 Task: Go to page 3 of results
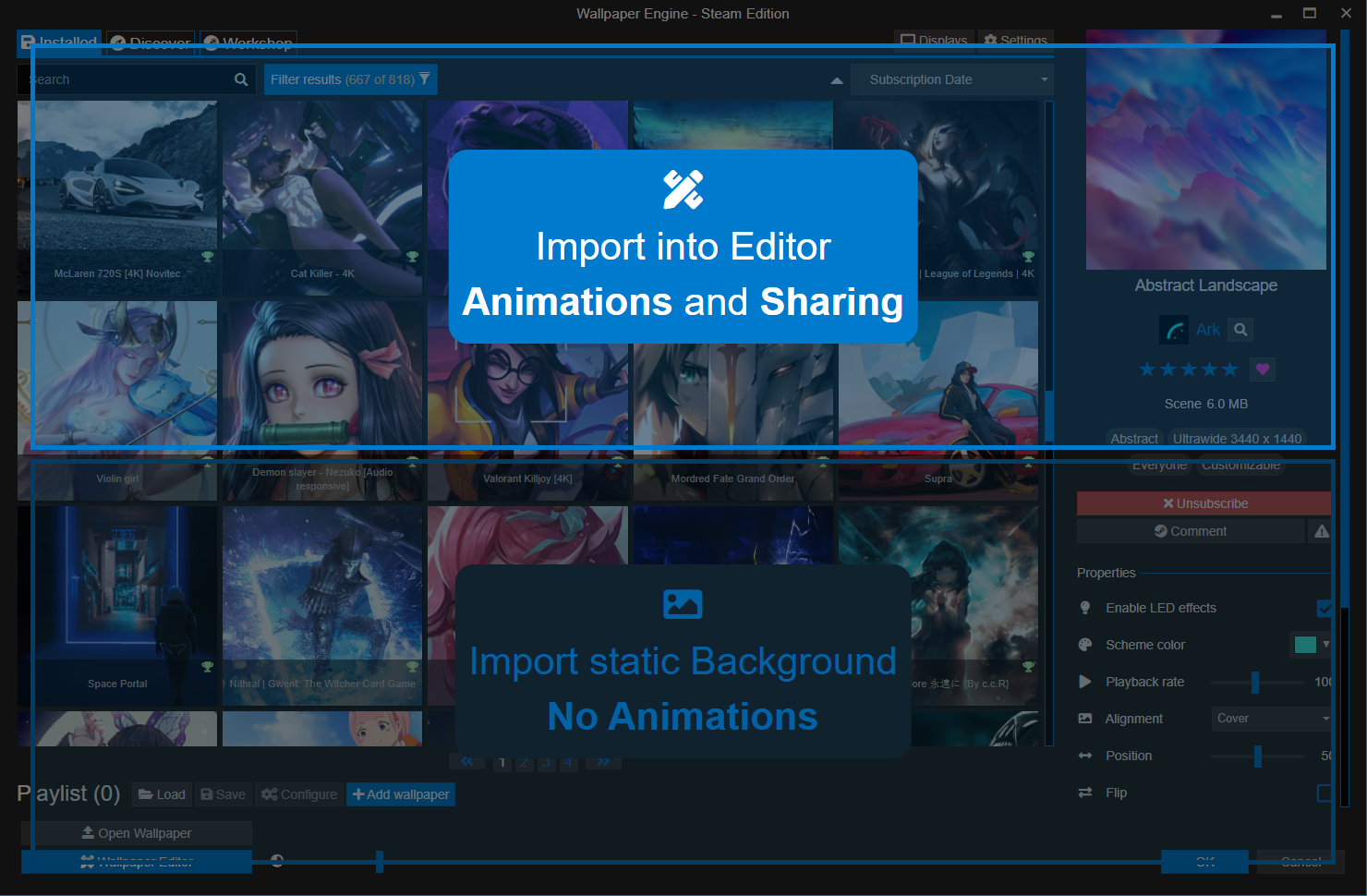coord(546,762)
